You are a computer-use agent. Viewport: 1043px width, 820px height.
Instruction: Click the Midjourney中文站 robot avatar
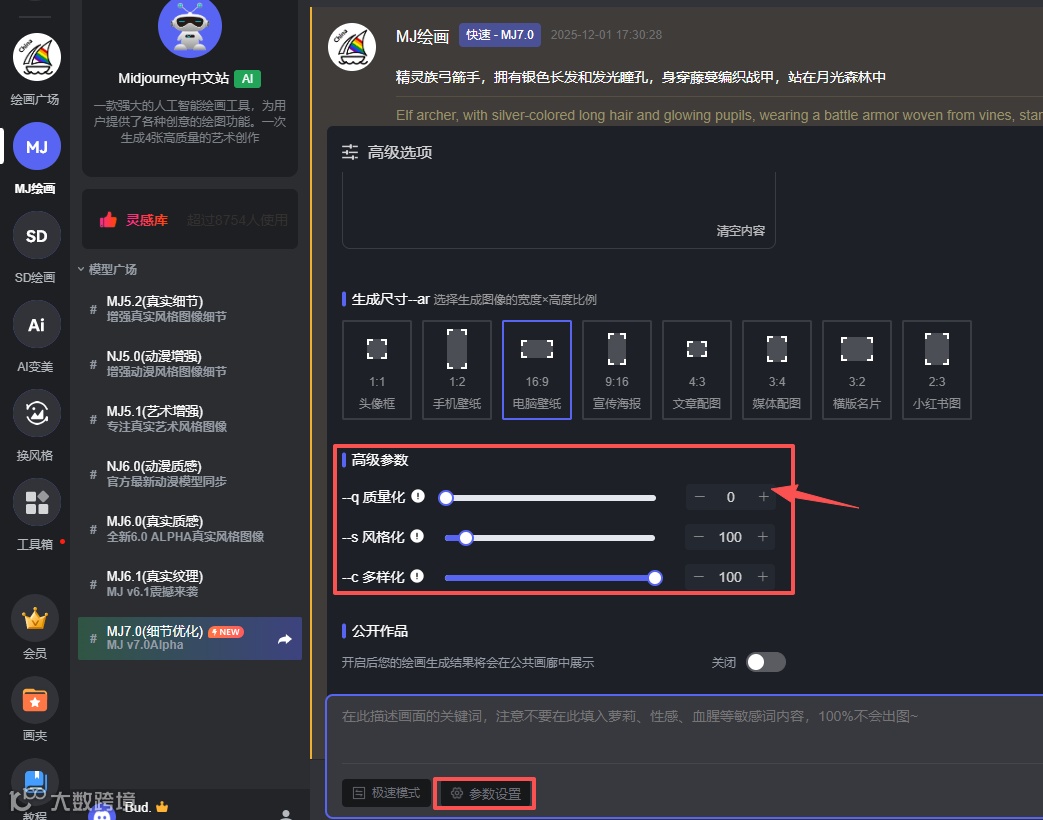coord(190,27)
